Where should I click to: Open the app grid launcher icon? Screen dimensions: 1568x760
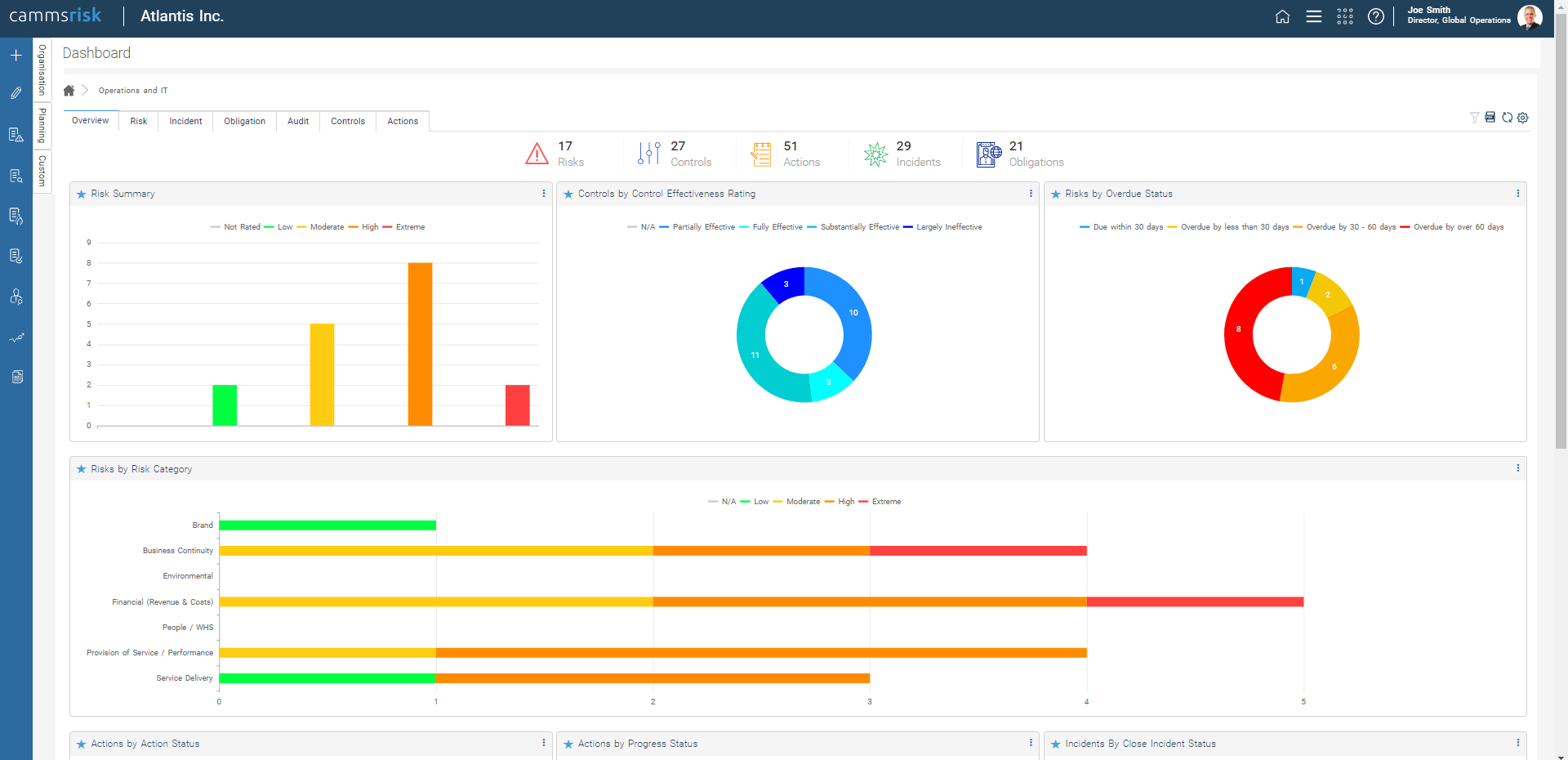(x=1344, y=16)
